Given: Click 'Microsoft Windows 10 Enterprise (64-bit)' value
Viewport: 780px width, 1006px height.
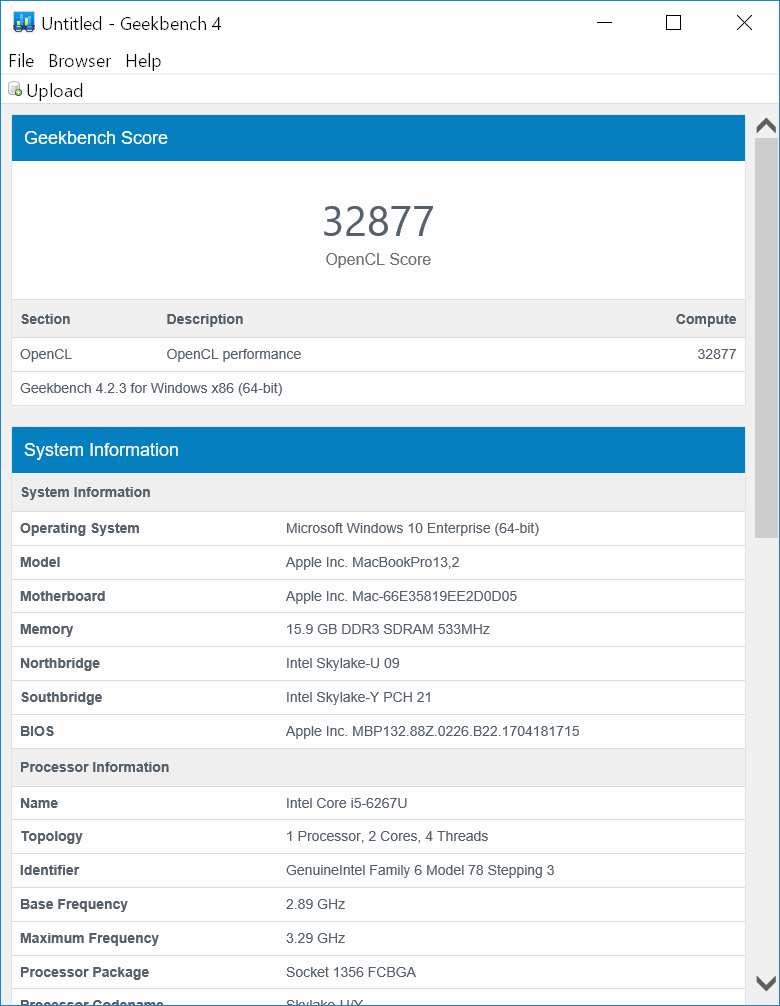Looking at the screenshot, I should point(412,528).
